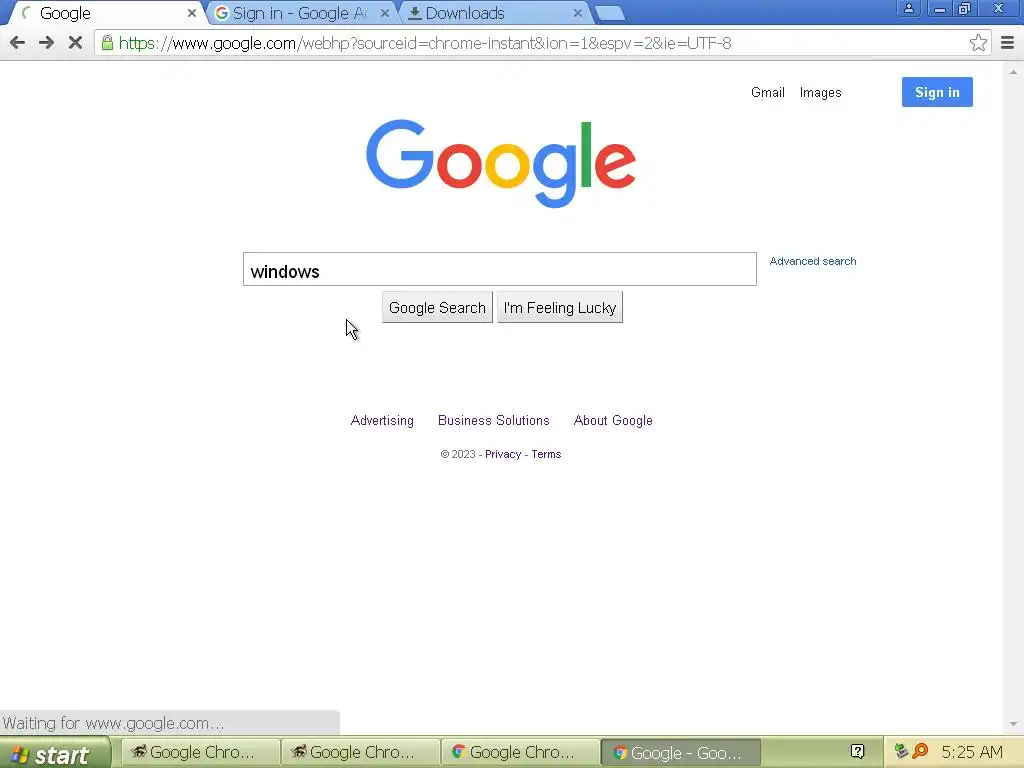Open the Privacy link
This screenshot has width=1024, height=768.
(x=503, y=454)
